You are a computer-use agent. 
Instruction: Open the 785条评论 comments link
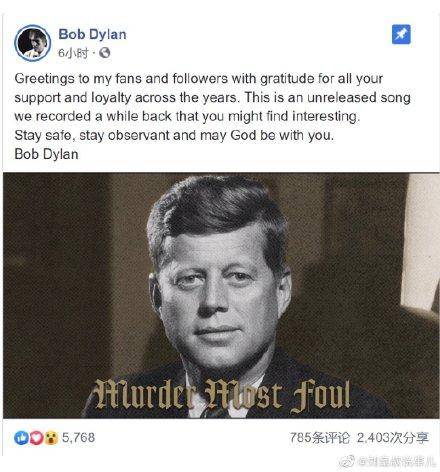[x=320, y=438]
